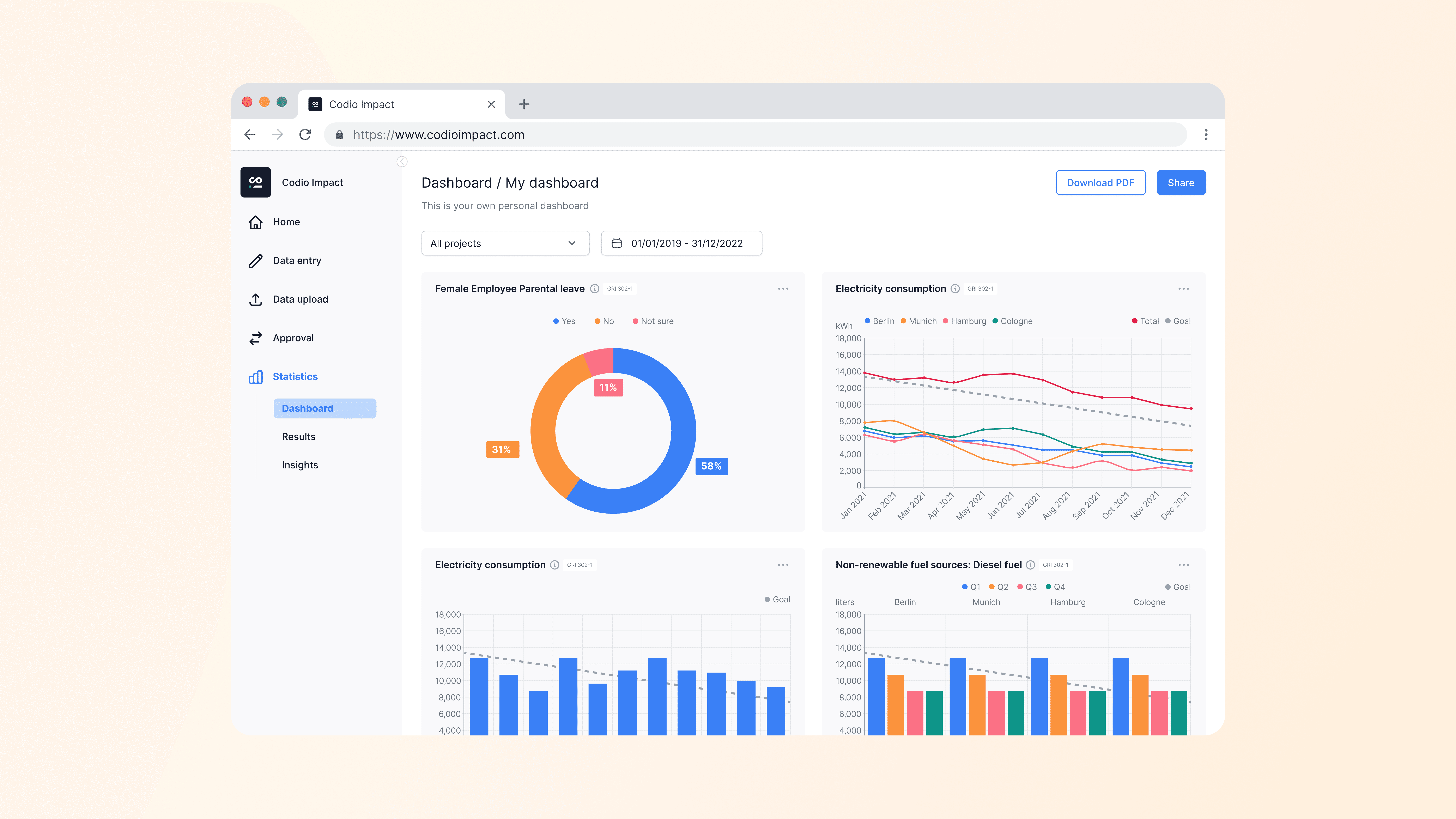This screenshot has height=819, width=1456.
Task: Open info icon beside Diesel fuel title
Action: pos(1030,565)
